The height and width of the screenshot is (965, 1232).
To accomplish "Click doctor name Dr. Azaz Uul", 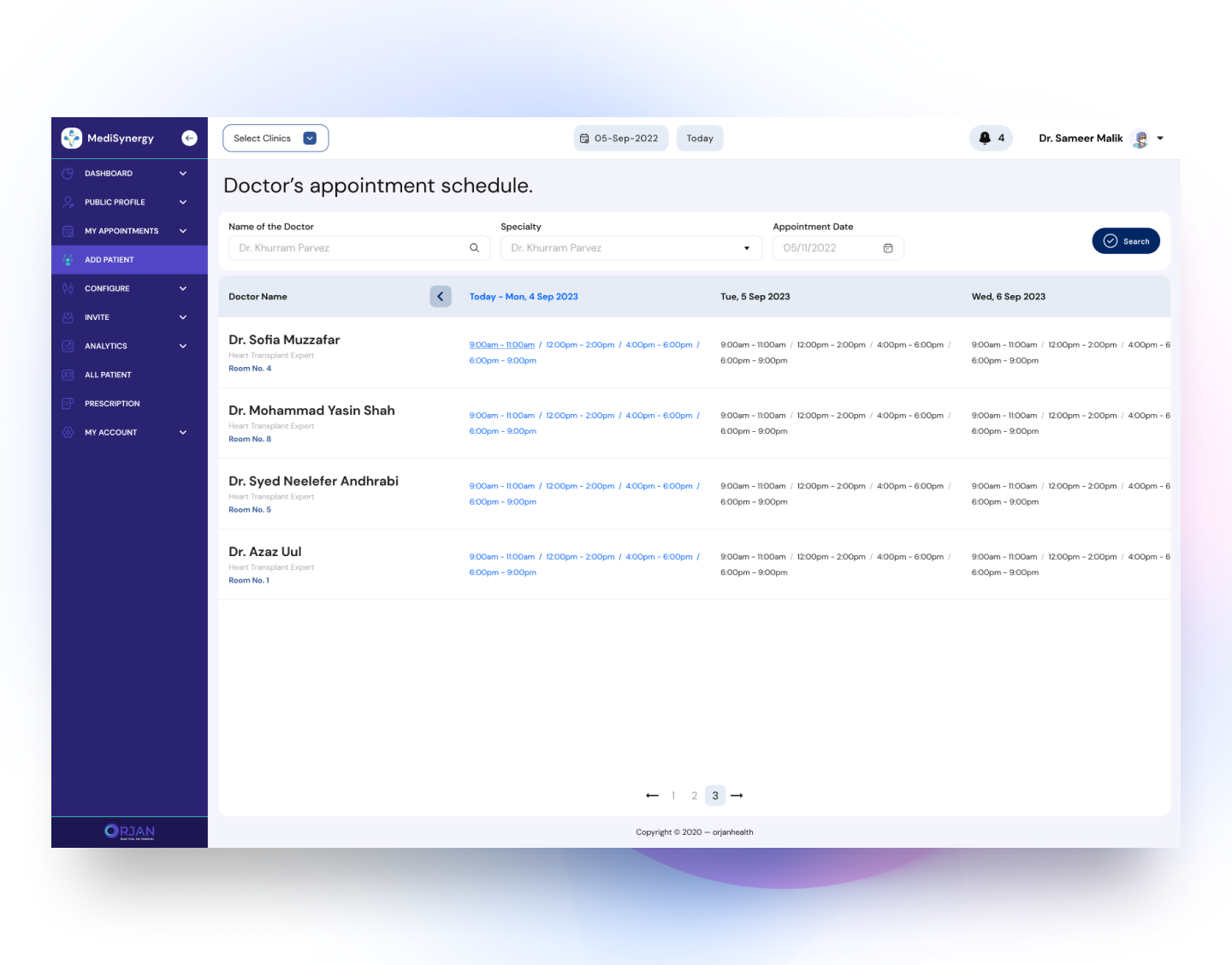I will point(265,552).
